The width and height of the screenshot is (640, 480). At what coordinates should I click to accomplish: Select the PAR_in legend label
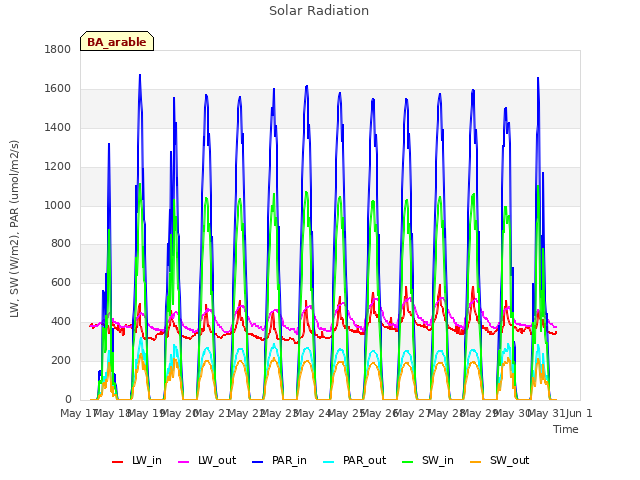coord(289,460)
